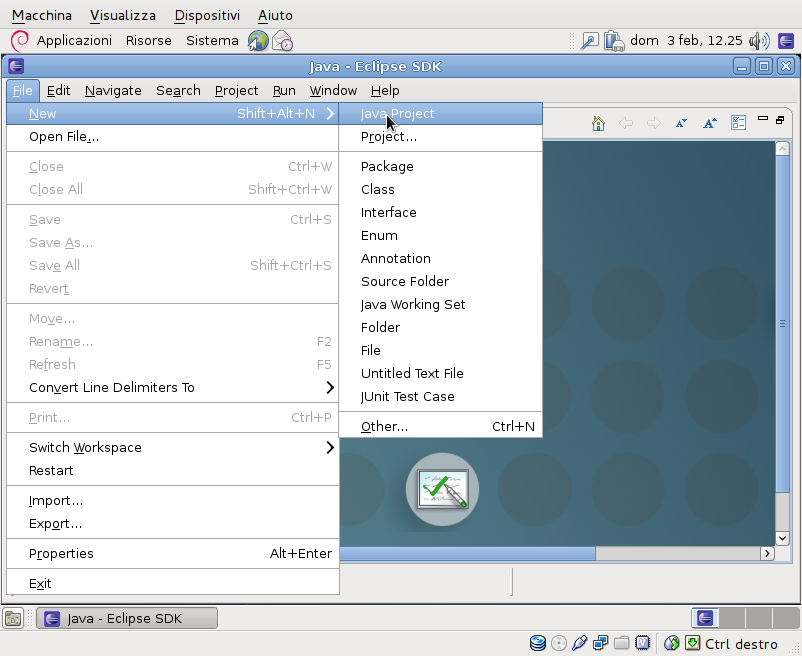The image size is (802, 656).
Task: Click the hard disk status icon
Action: click(538, 643)
